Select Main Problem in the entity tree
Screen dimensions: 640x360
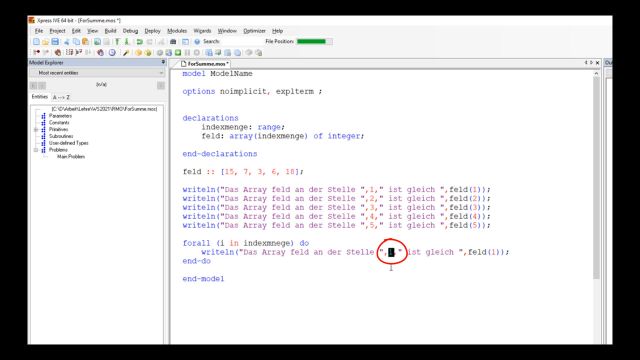(71, 157)
